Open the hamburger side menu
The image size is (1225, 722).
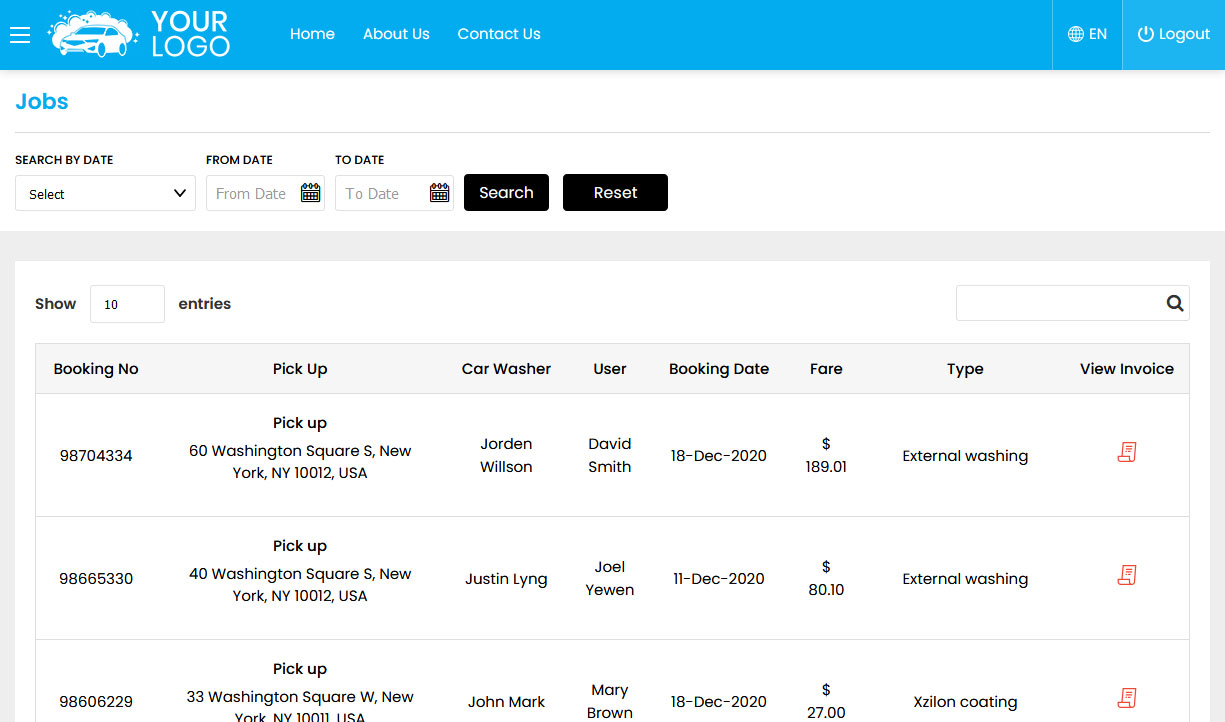pos(20,35)
